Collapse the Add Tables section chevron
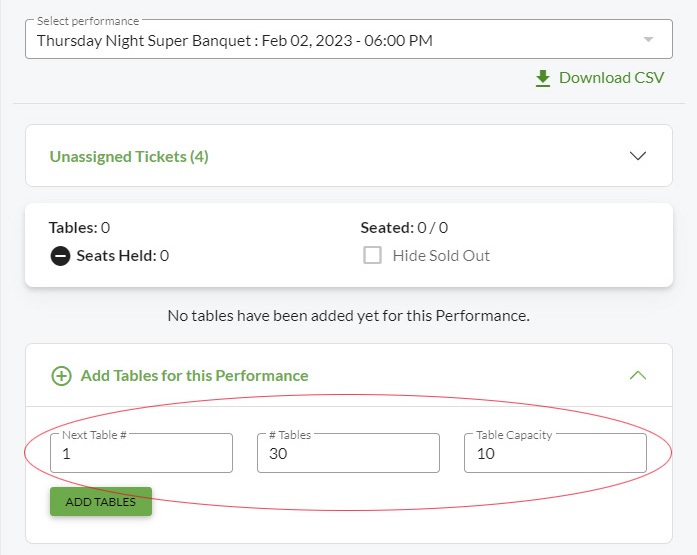697x555 pixels. pos(638,375)
